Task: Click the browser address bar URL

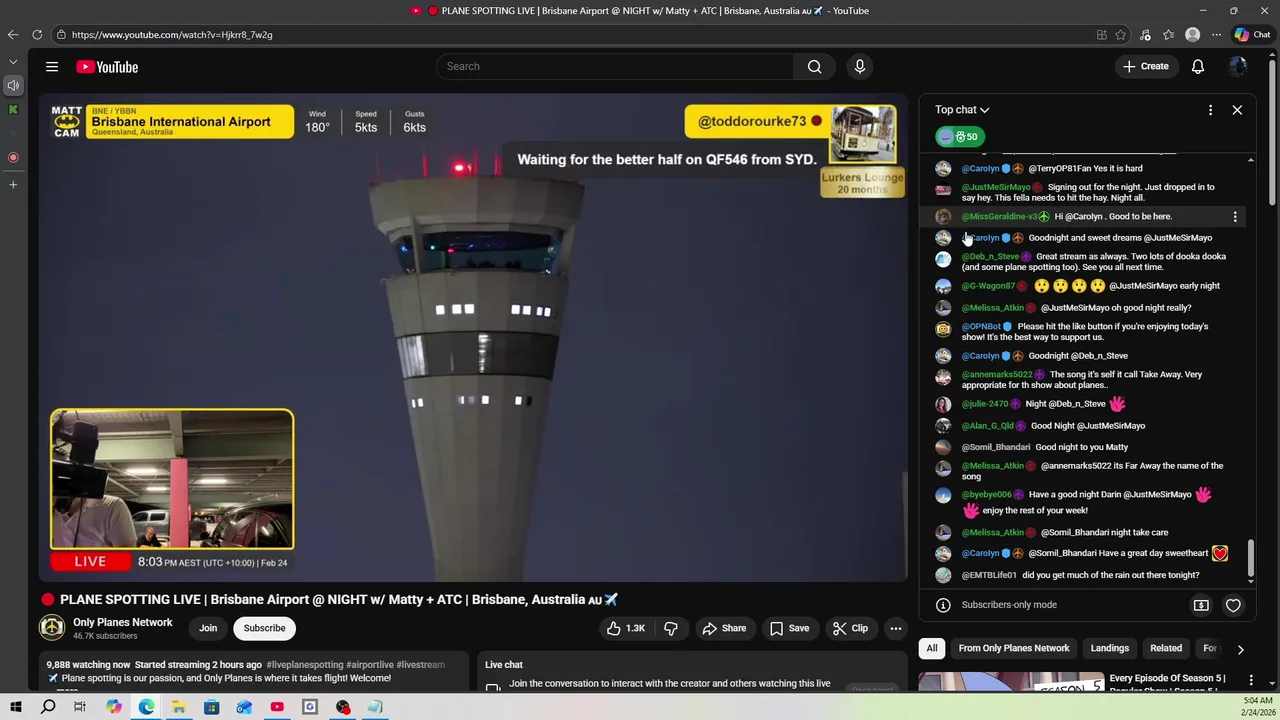Action: [x=172, y=35]
